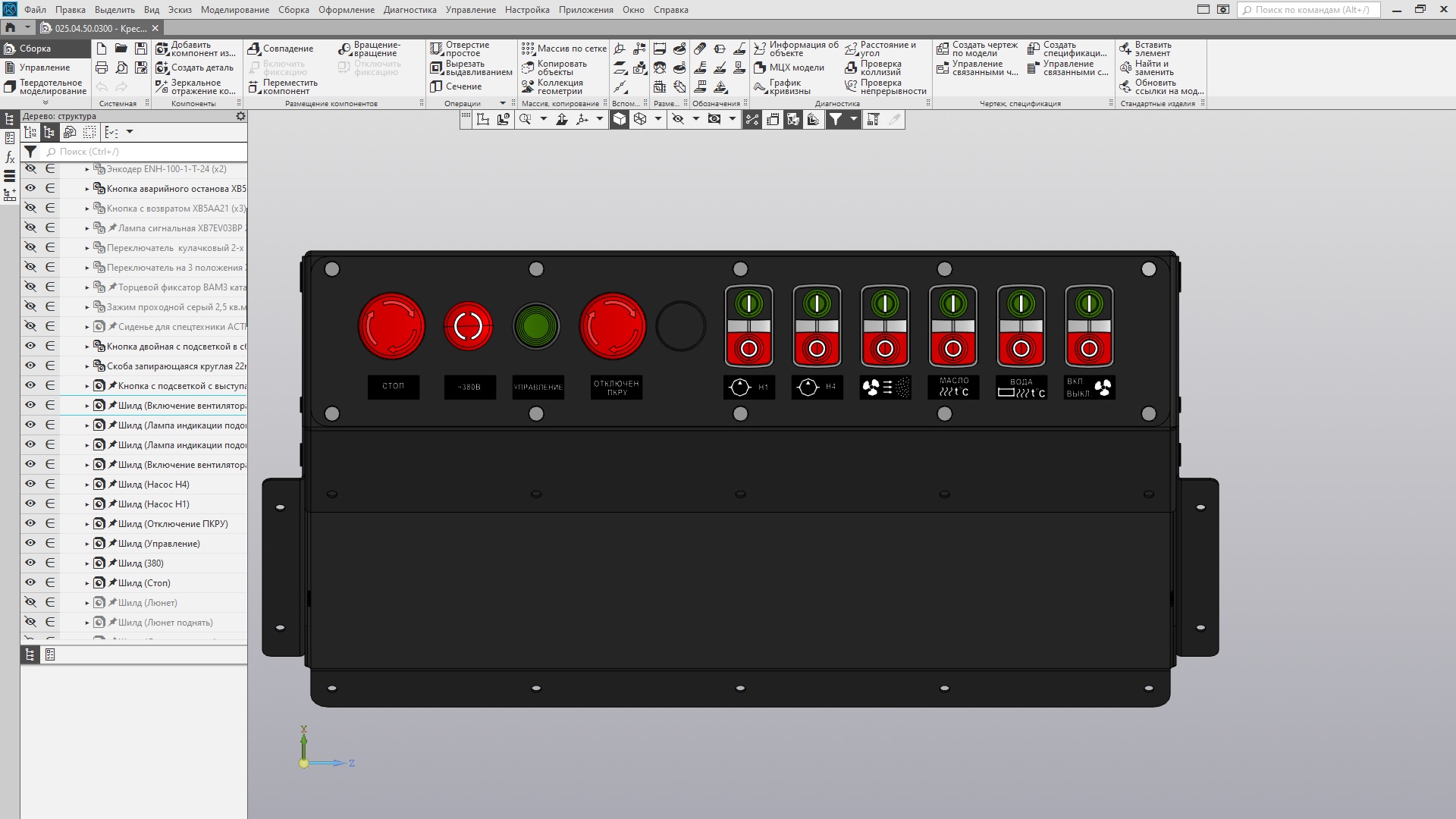Expand the Кнопка аварийного останова node
1456x819 pixels.
click(87, 189)
